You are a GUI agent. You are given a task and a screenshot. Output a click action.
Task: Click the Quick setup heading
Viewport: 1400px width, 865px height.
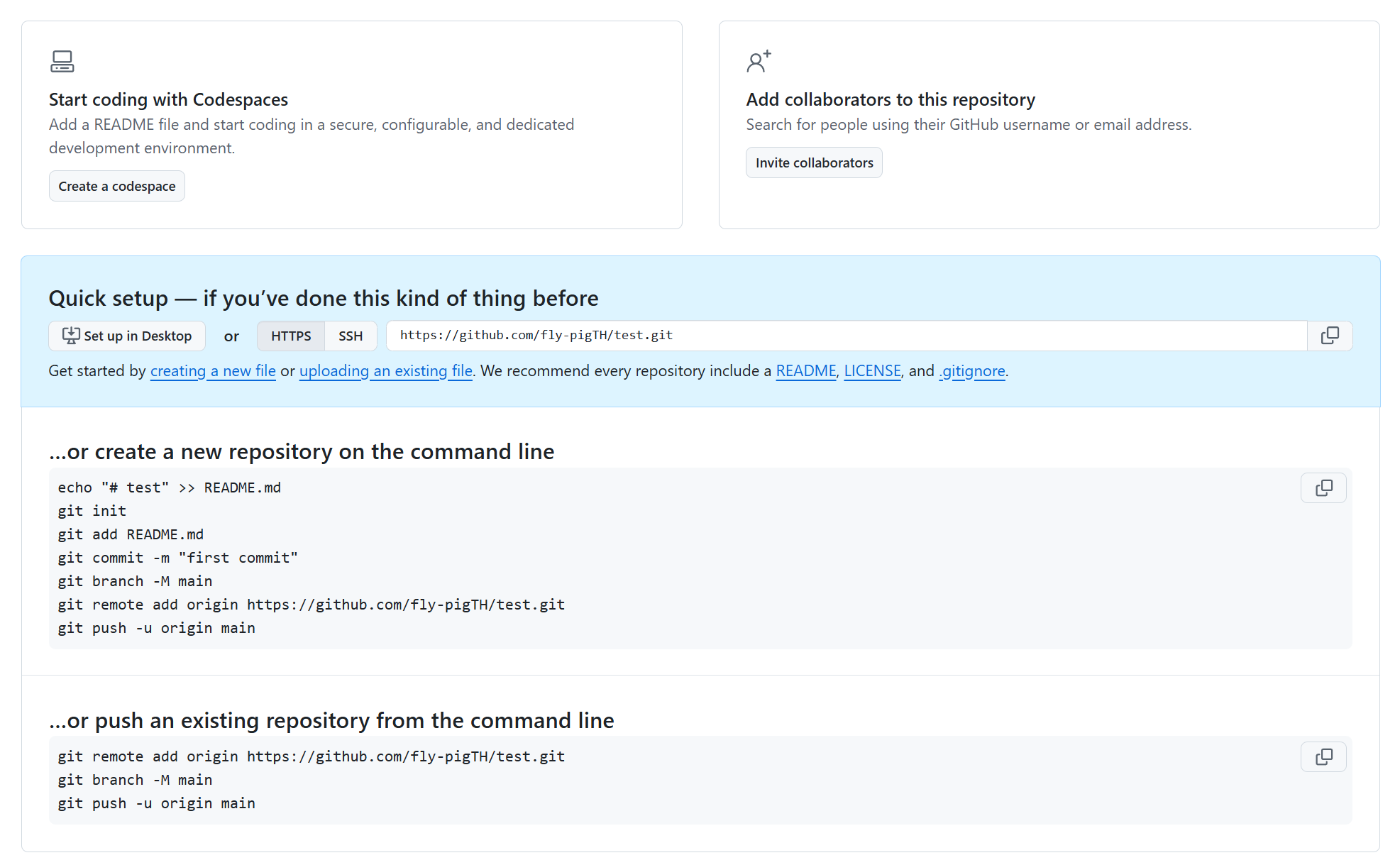(x=324, y=299)
